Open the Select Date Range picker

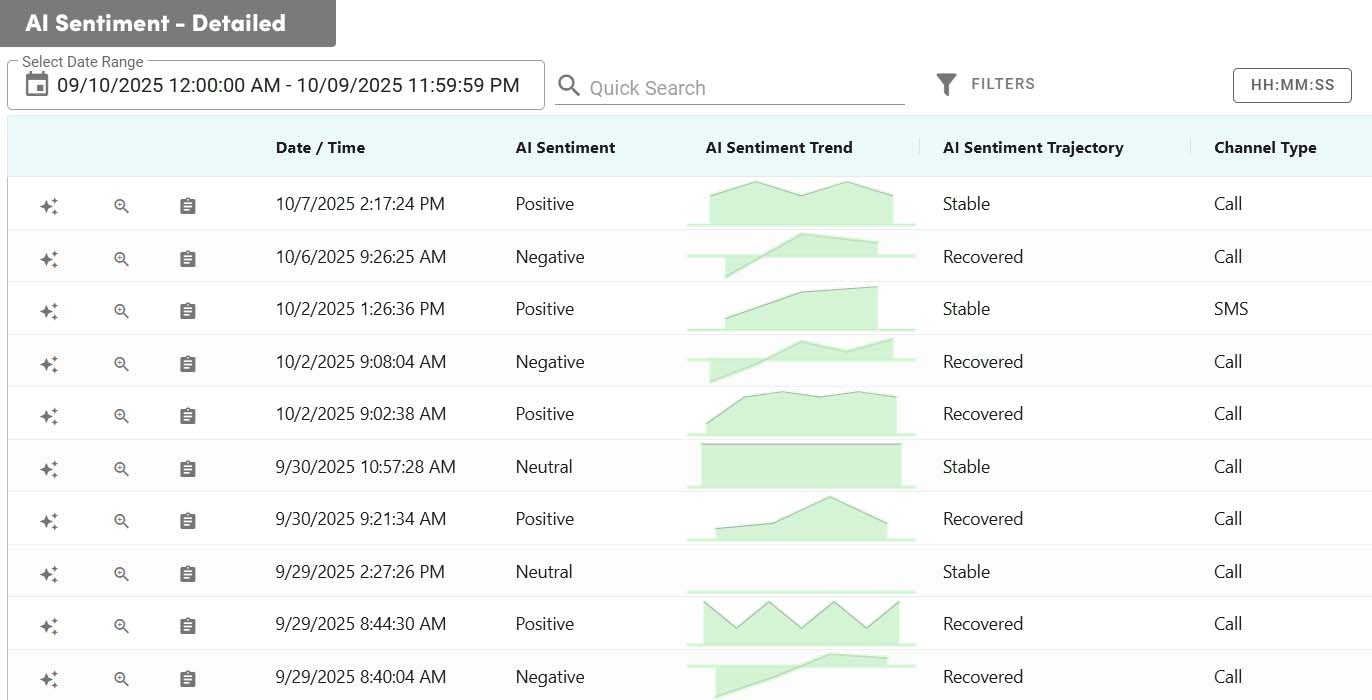[x=287, y=85]
